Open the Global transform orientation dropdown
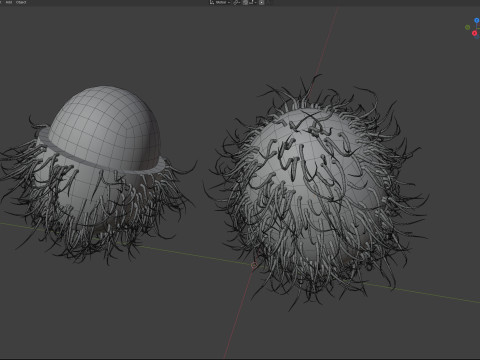 220,2
